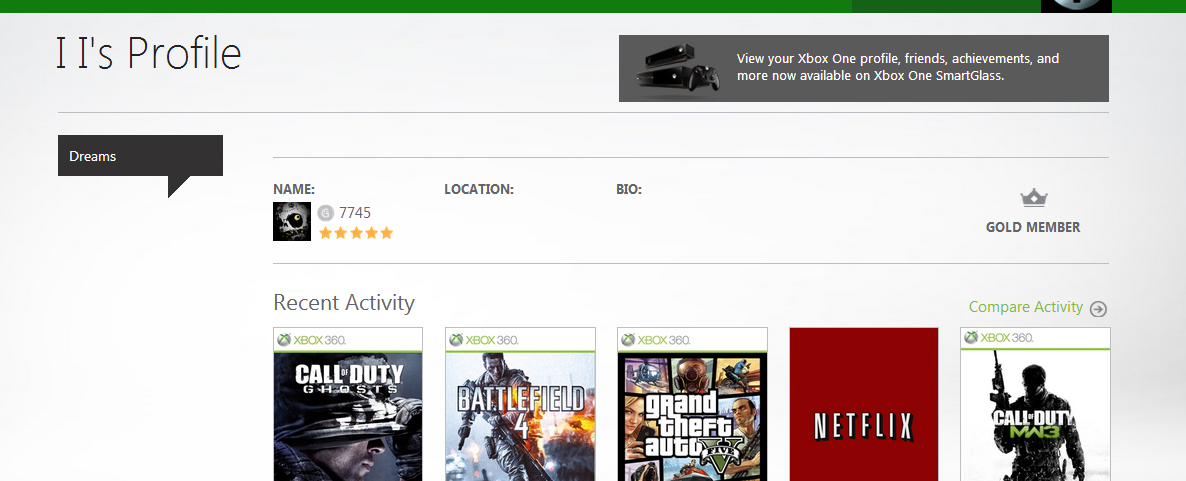Click the Compare Activity arrow icon
Screen dimensions: 1186x481
click(x=1098, y=309)
